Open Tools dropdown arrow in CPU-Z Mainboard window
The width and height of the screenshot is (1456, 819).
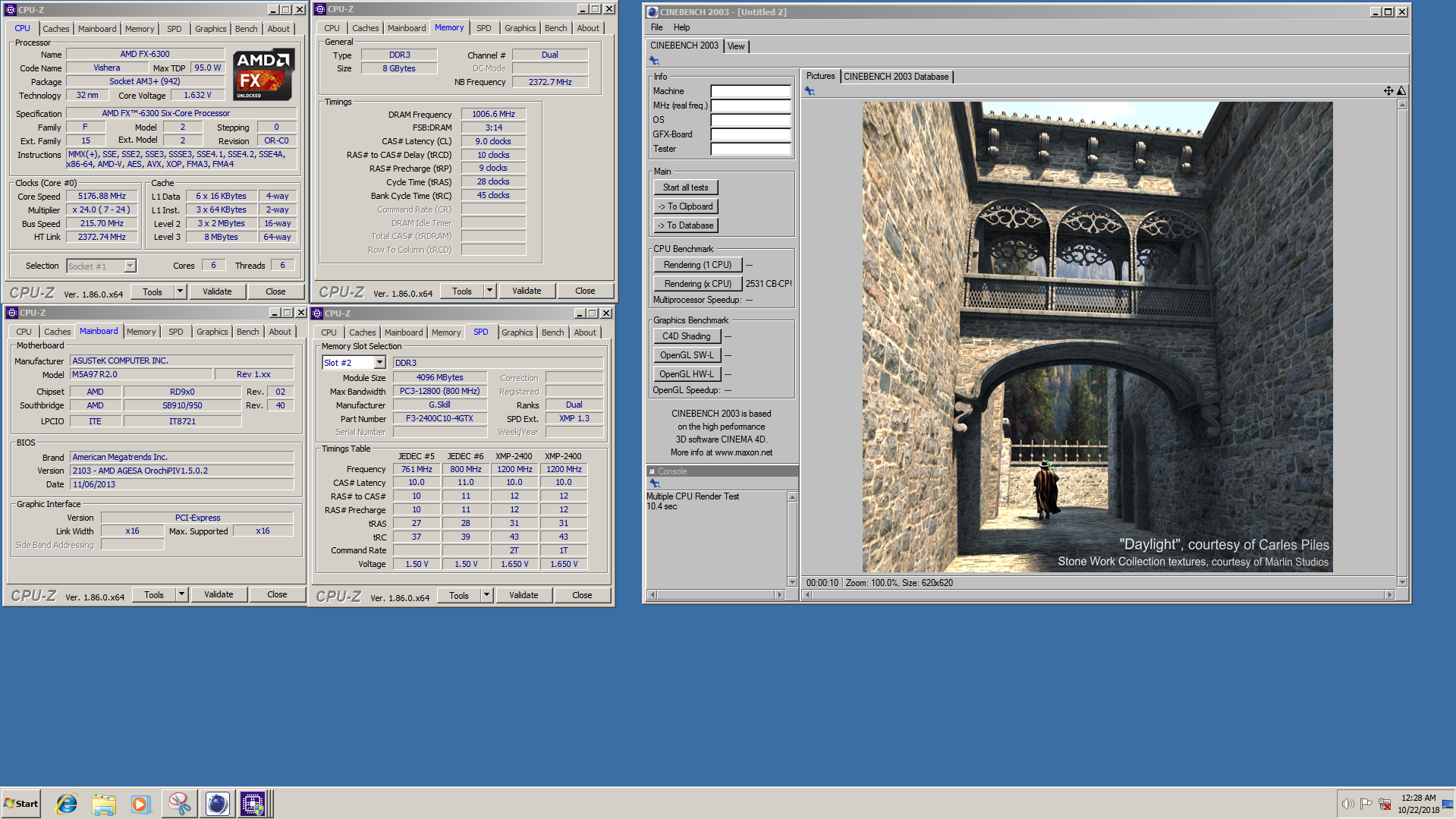(182, 594)
